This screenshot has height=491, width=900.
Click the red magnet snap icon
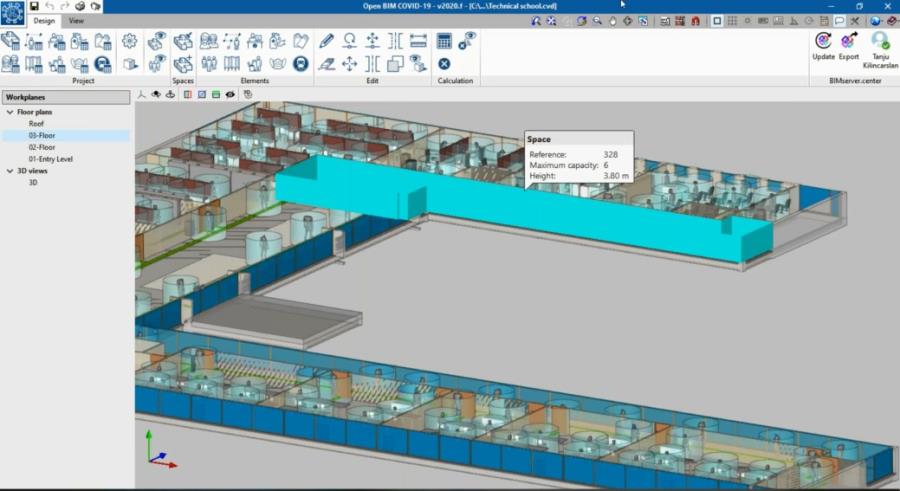695,21
